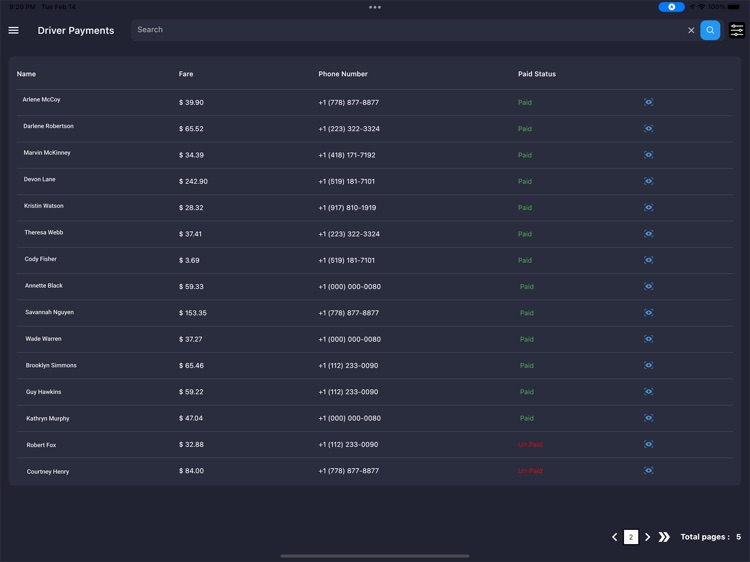Click the fare $ 84.00
750x562 pixels.
pyautogui.click(x=191, y=471)
